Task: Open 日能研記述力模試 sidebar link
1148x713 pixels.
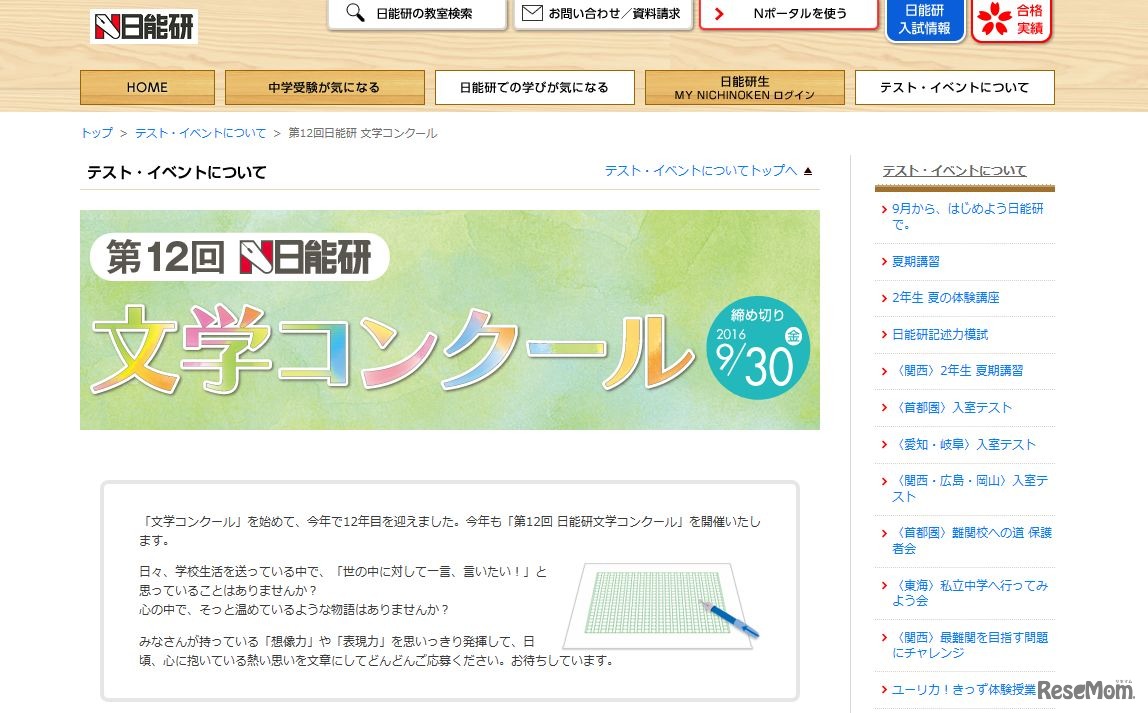Action: point(939,334)
